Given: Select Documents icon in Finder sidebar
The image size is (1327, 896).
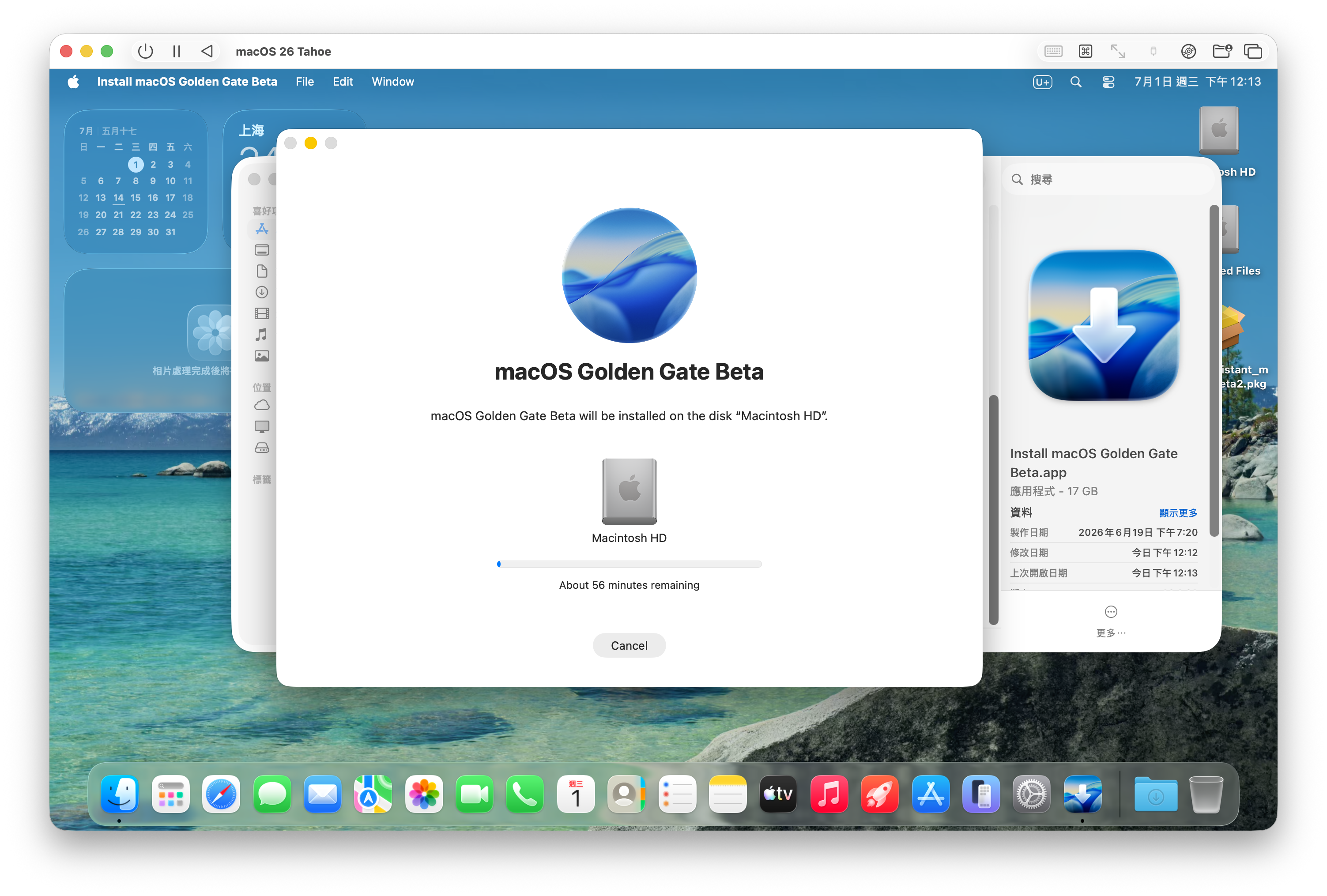Looking at the screenshot, I should click(x=261, y=271).
